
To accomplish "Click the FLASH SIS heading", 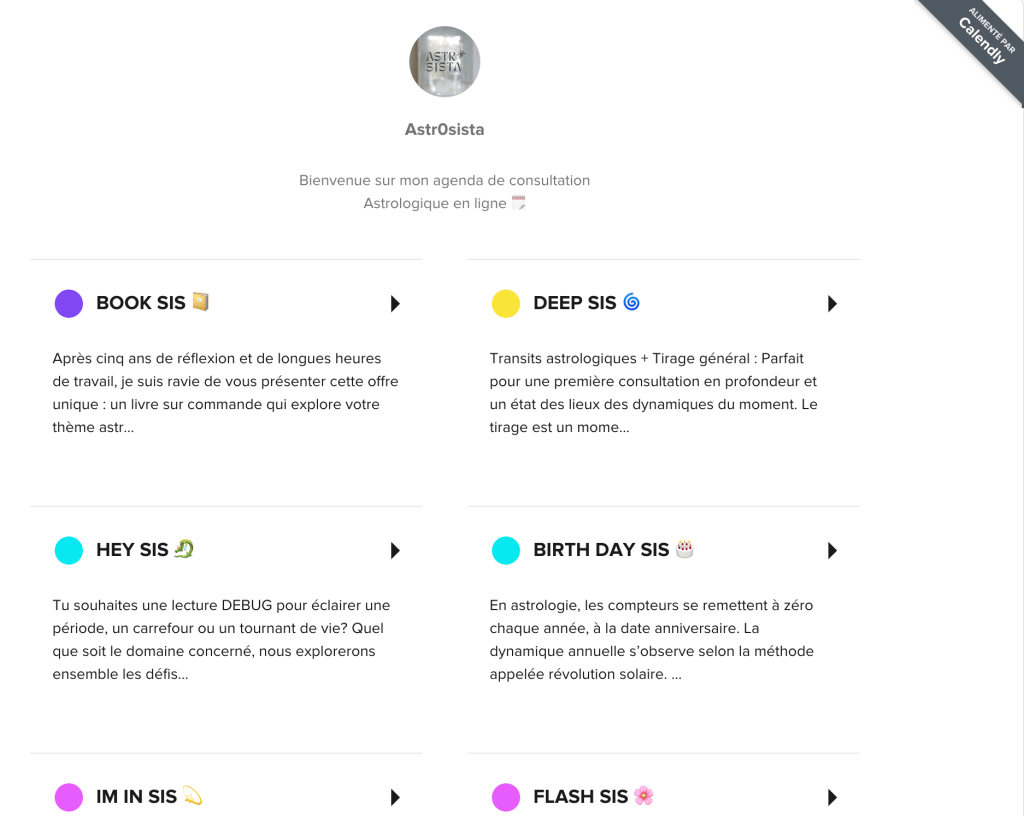I will tap(580, 797).
